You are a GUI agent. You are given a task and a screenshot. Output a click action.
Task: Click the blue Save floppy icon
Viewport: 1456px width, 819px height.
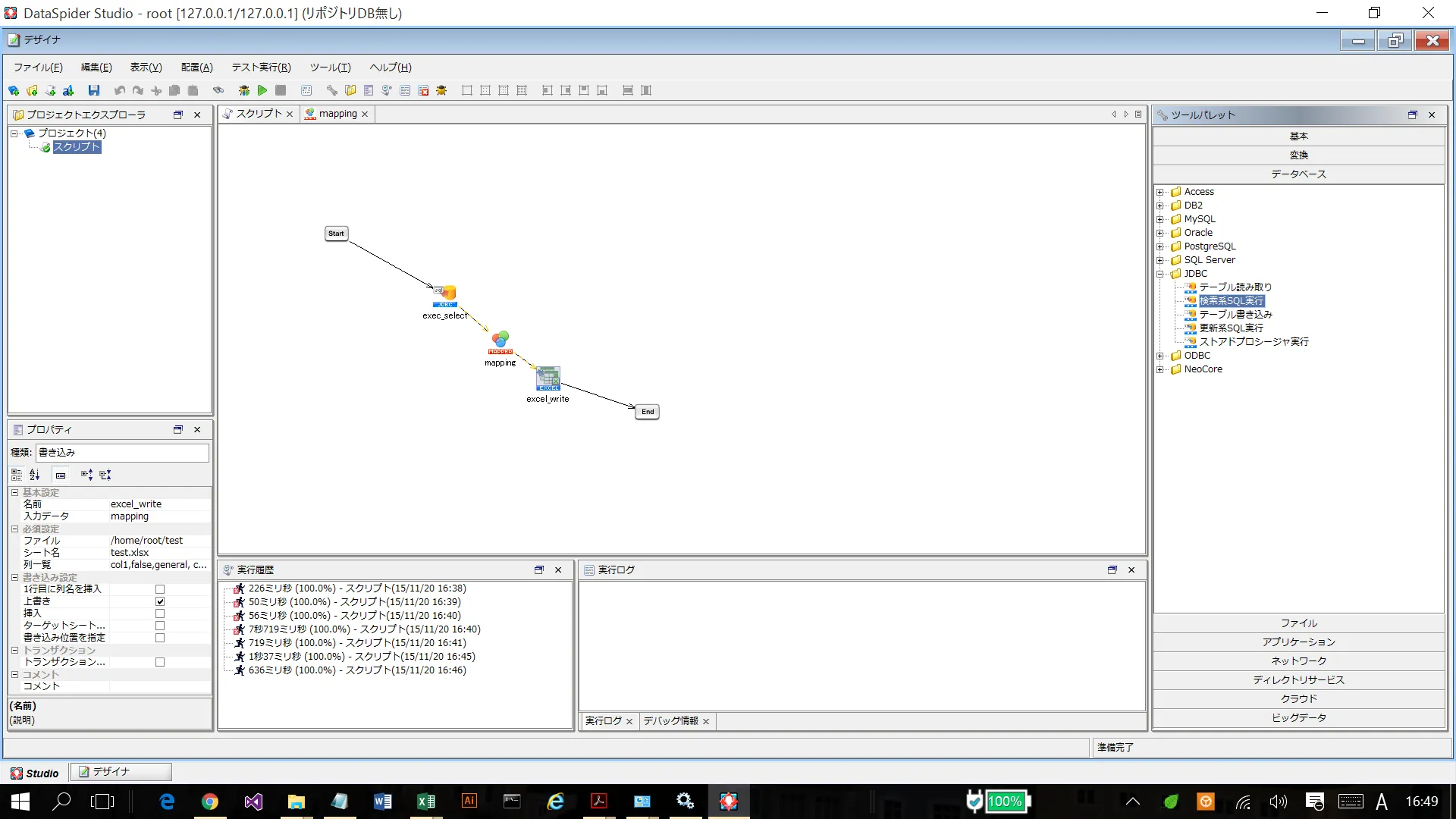coord(94,90)
